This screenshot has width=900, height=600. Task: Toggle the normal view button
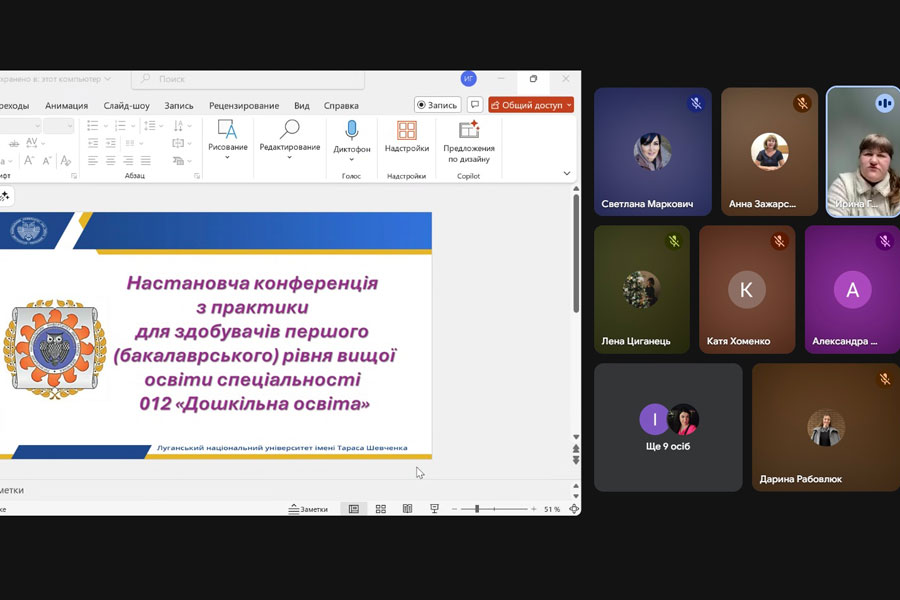pos(353,509)
